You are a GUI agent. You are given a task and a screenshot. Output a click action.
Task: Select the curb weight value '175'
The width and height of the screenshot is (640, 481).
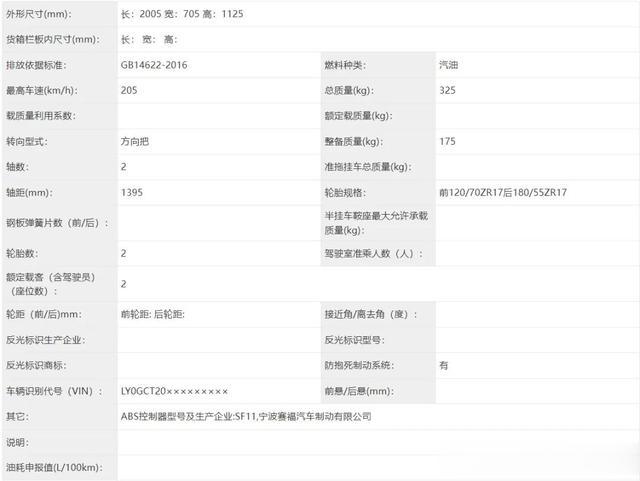pos(447,142)
